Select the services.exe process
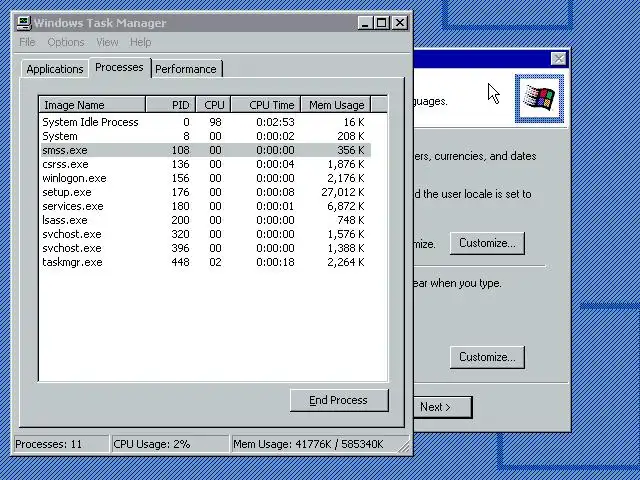 pyautogui.click(x=205, y=206)
